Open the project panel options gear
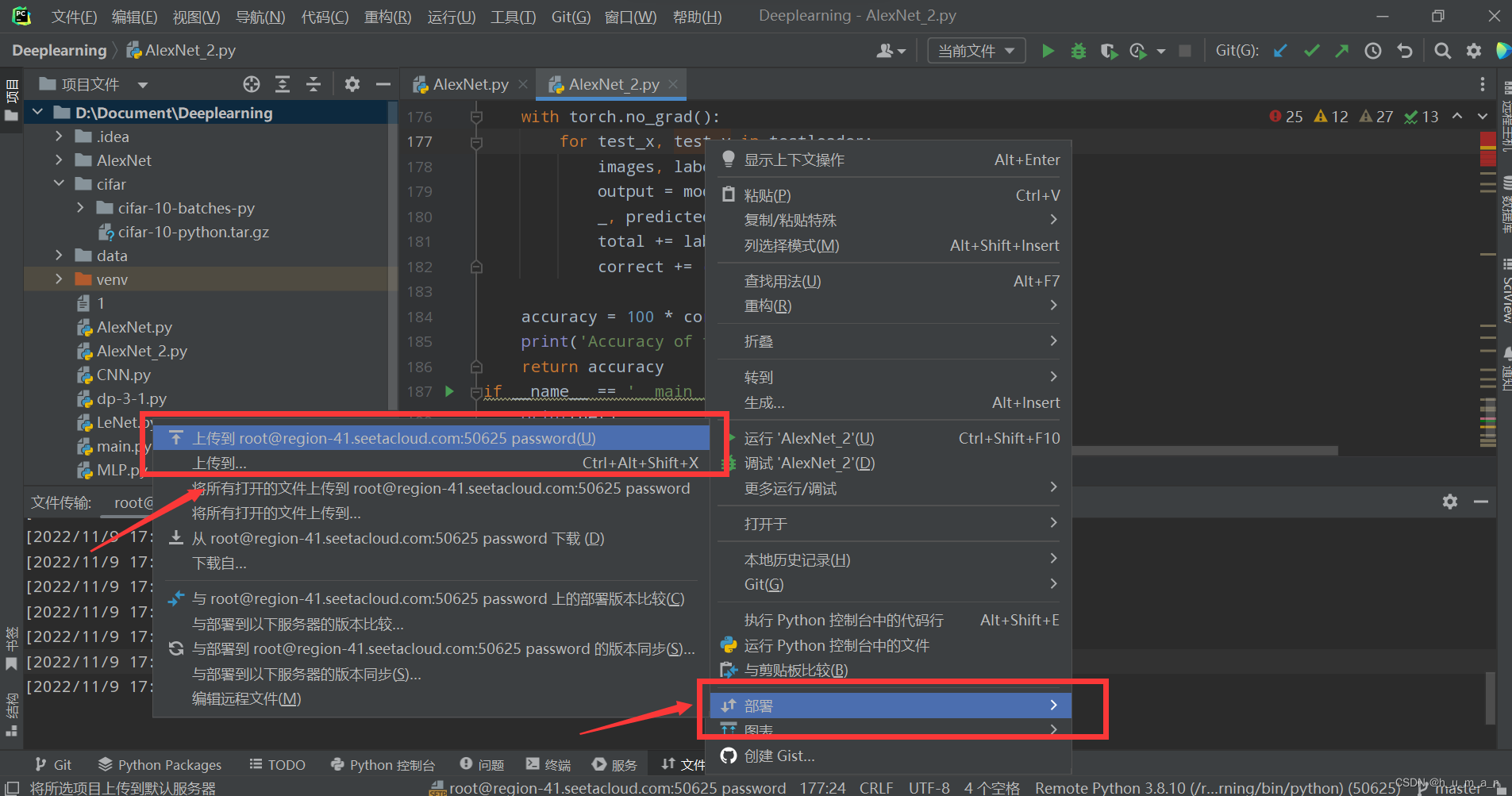Screen dimensions: 1512x796 click(x=352, y=84)
